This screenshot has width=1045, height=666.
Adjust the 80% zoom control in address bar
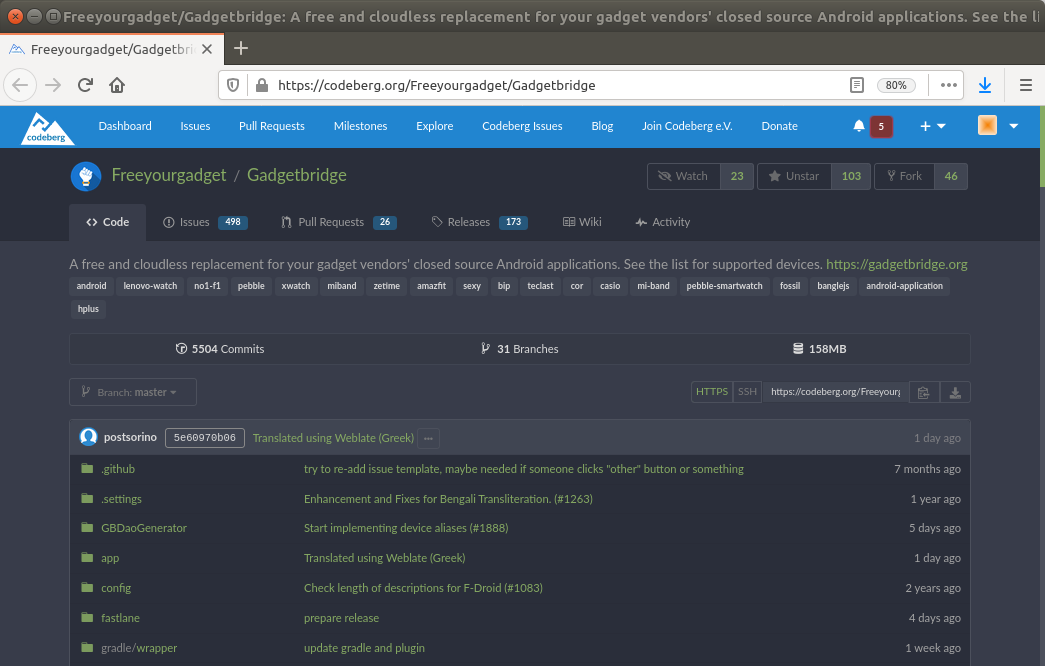pos(896,85)
